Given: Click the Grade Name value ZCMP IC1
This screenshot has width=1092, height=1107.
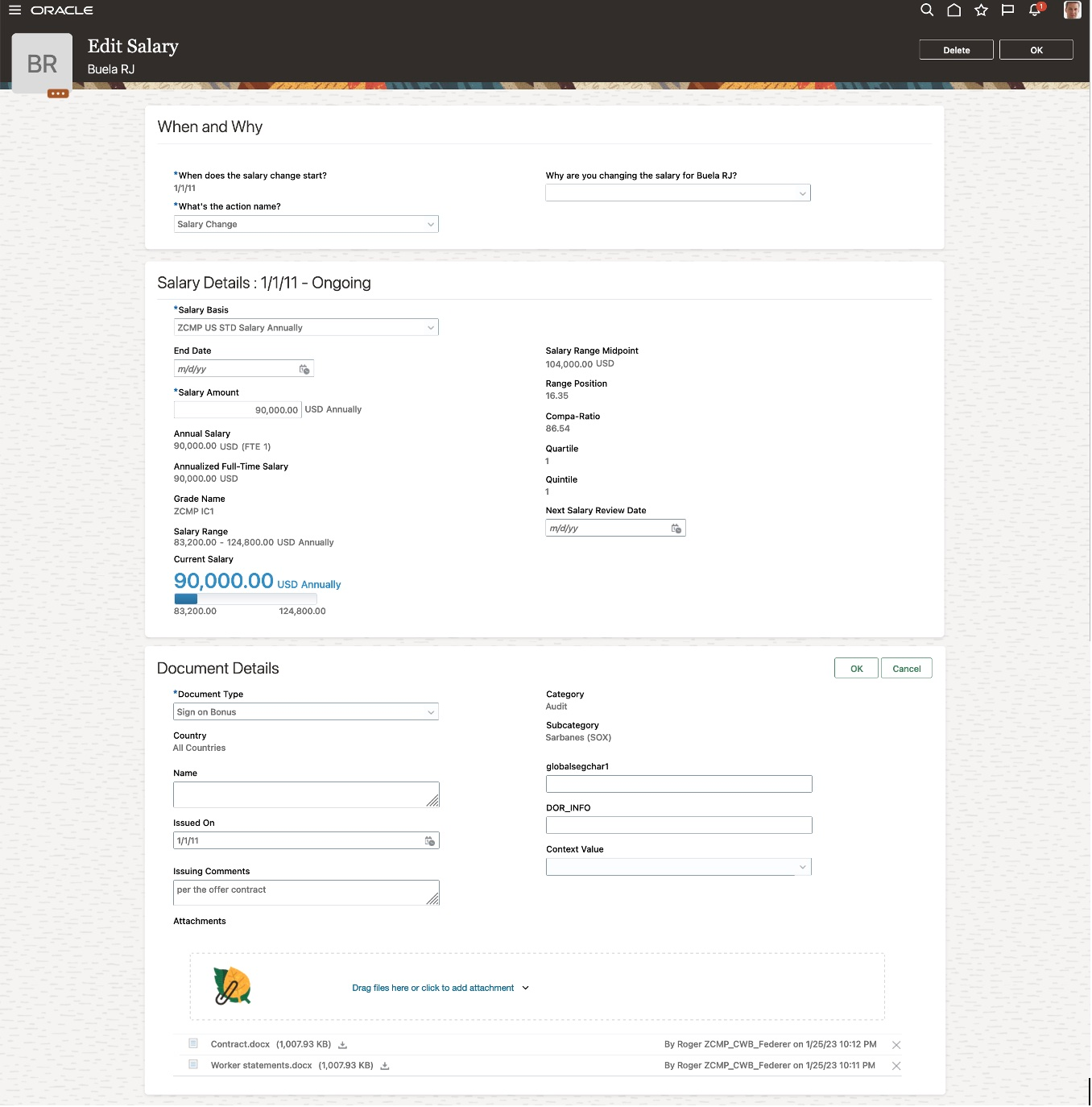Looking at the screenshot, I should [194, 512].
